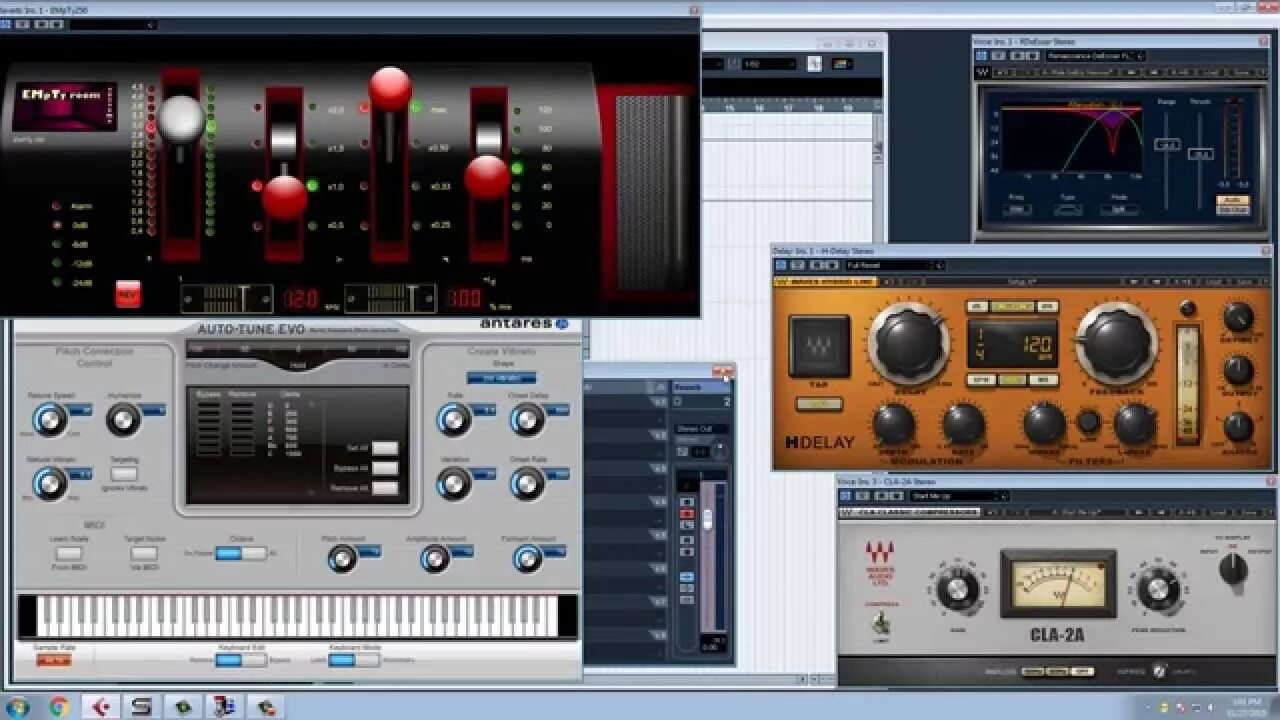Toggle the round LoFi button in H-Delay
The width and height of the screenshot is (1280, 720).
click(1089, 423)
